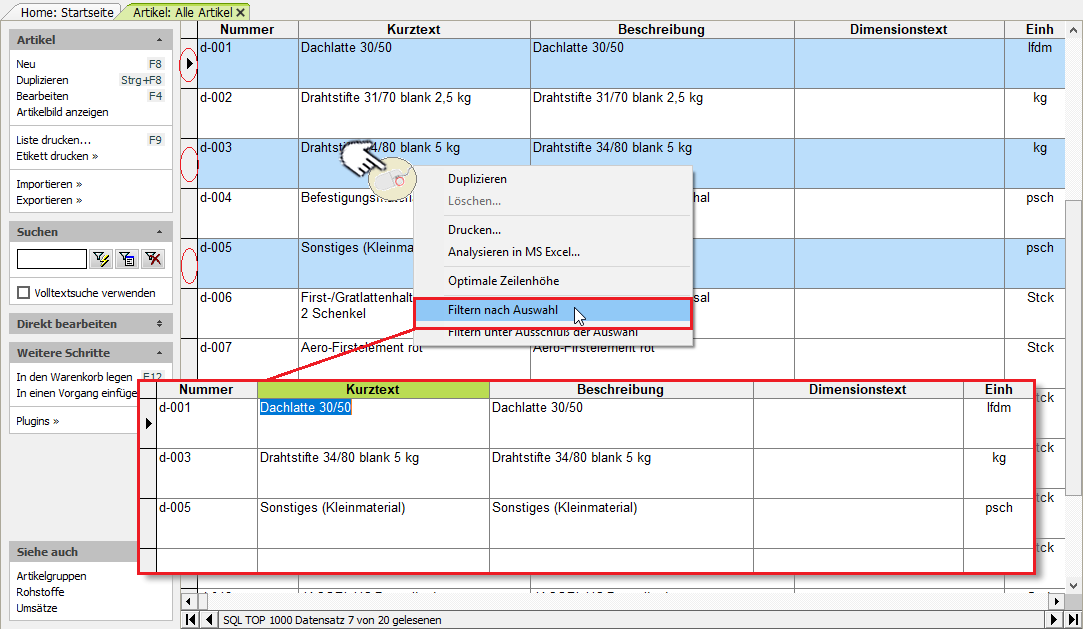Choose 'Filtern nach Auswahl' in context menu
The image size is (1083, 629).
502,310
